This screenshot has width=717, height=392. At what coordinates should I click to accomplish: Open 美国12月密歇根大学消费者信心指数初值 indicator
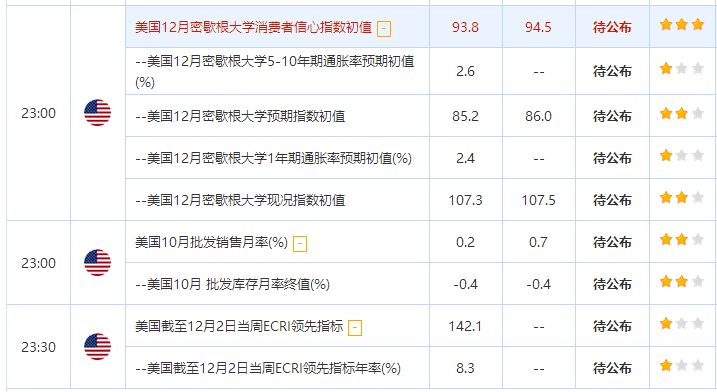[x=253, y=27]
